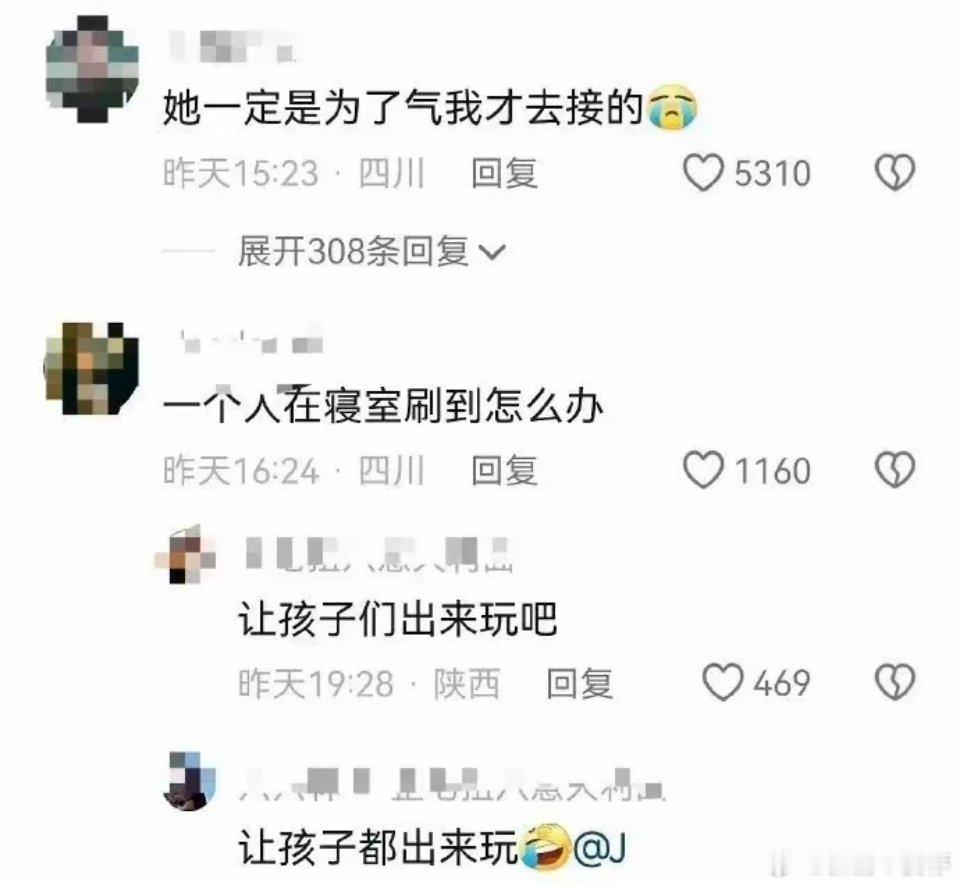Reply to the 昨天16:24 四川 comment
The image size is (960, 886).
(x=504, y=470)
